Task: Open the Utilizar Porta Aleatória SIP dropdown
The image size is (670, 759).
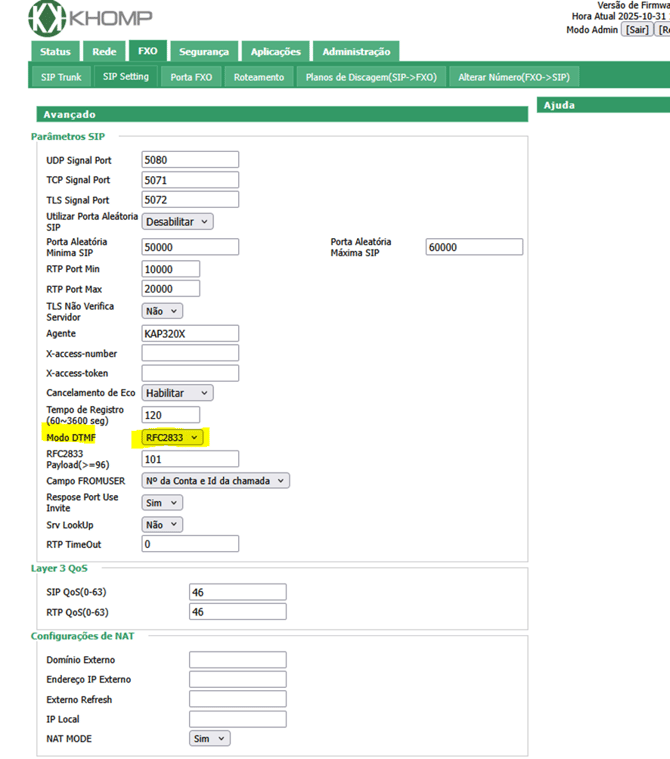Action: tap(177, 221)
